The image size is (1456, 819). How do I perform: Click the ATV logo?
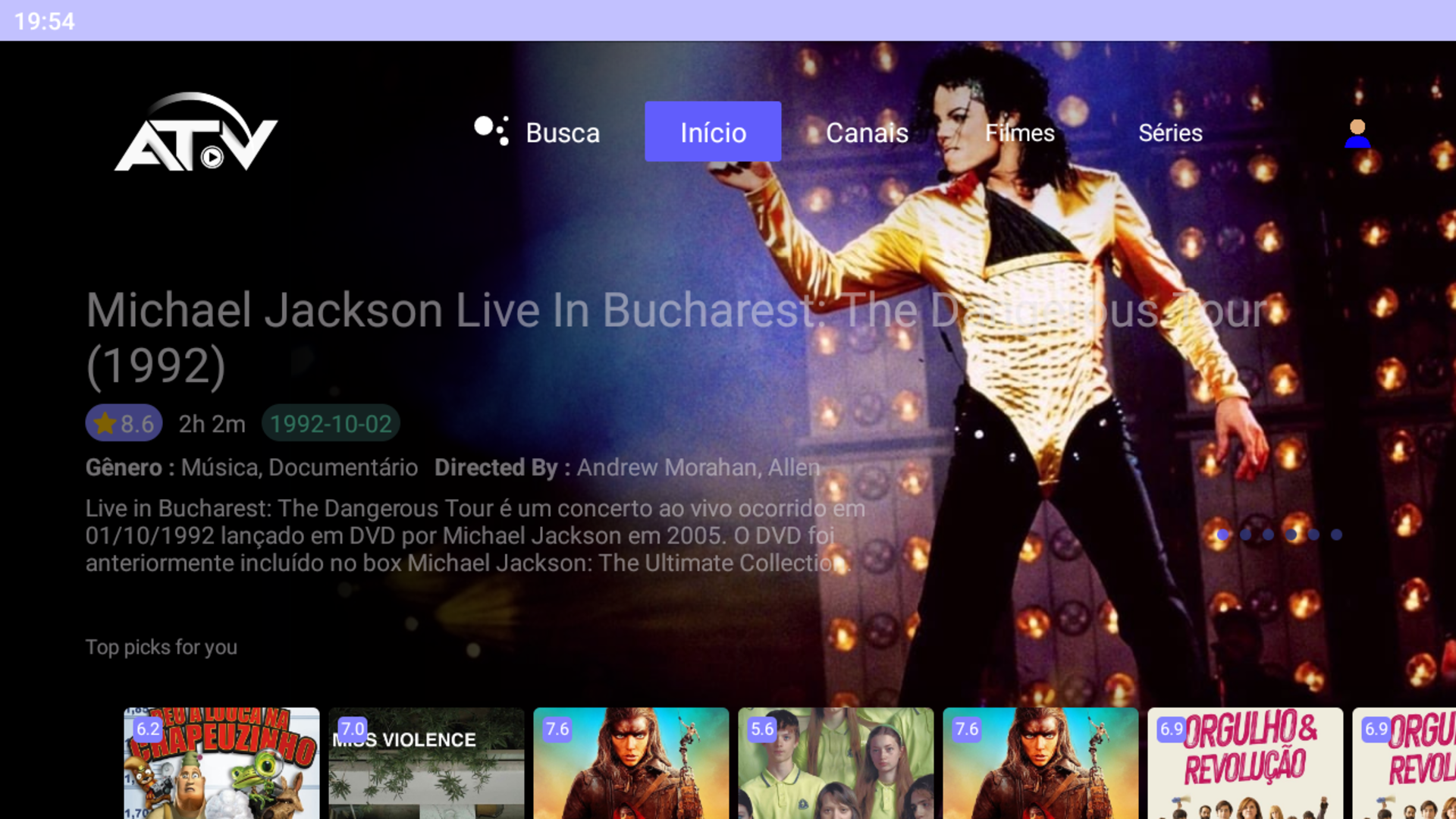(x=196, y=133)
